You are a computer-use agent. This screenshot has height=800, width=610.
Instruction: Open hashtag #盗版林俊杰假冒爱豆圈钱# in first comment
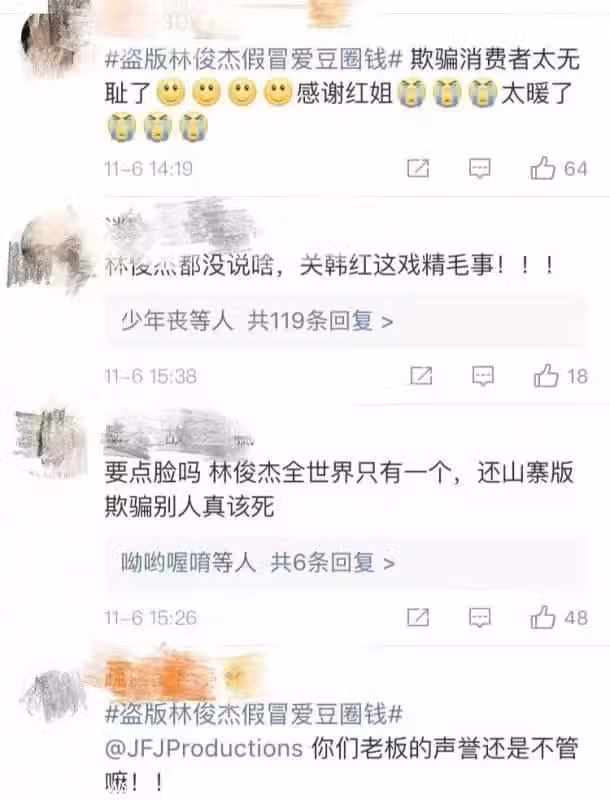pyautogui.click(x=254, y=60)
